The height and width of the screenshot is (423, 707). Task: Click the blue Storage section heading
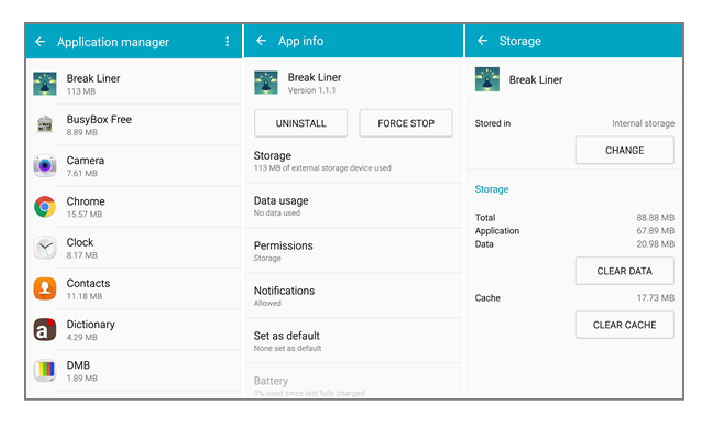(x=491, y=189)
